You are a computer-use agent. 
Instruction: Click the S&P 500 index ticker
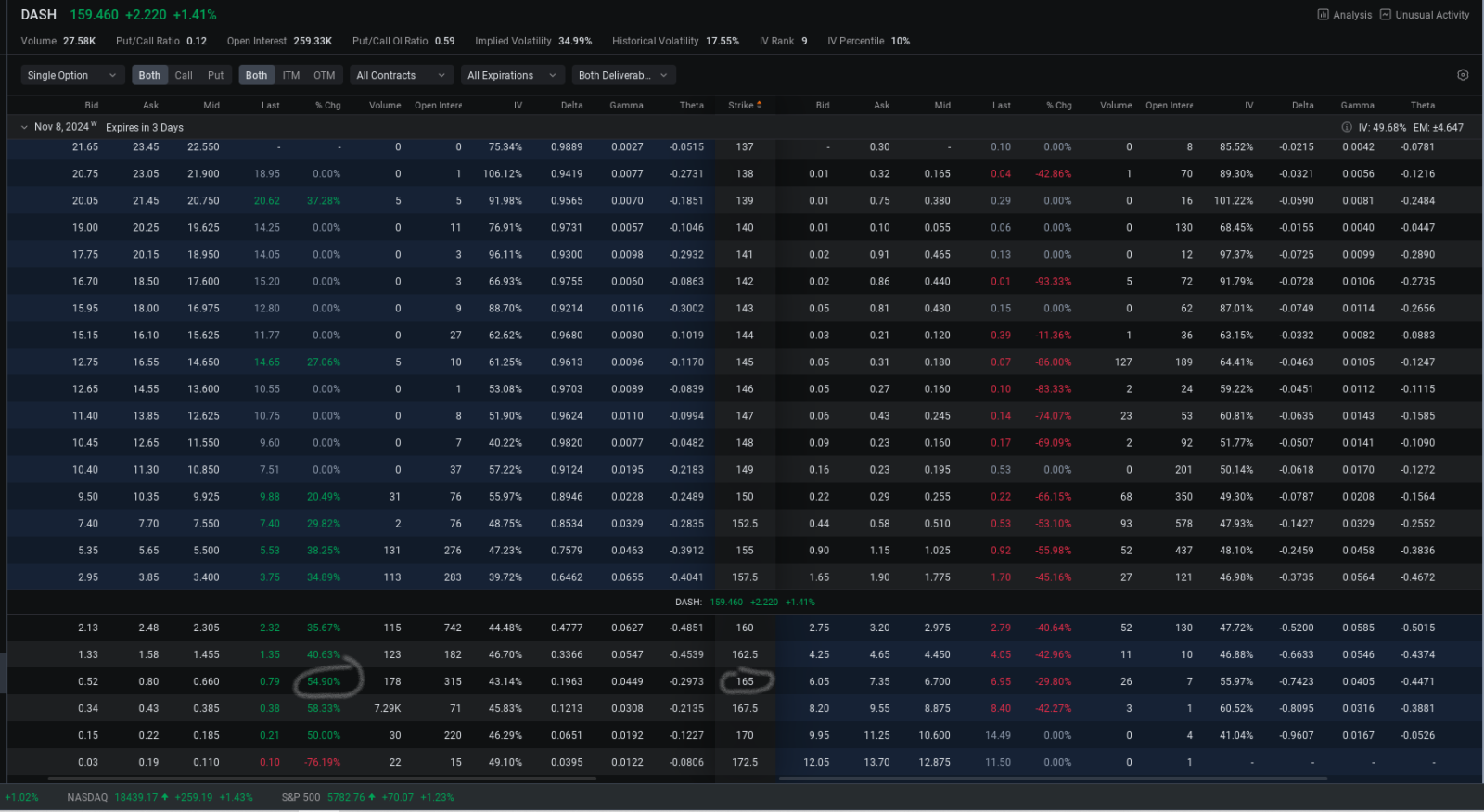[x=368, y=797]
